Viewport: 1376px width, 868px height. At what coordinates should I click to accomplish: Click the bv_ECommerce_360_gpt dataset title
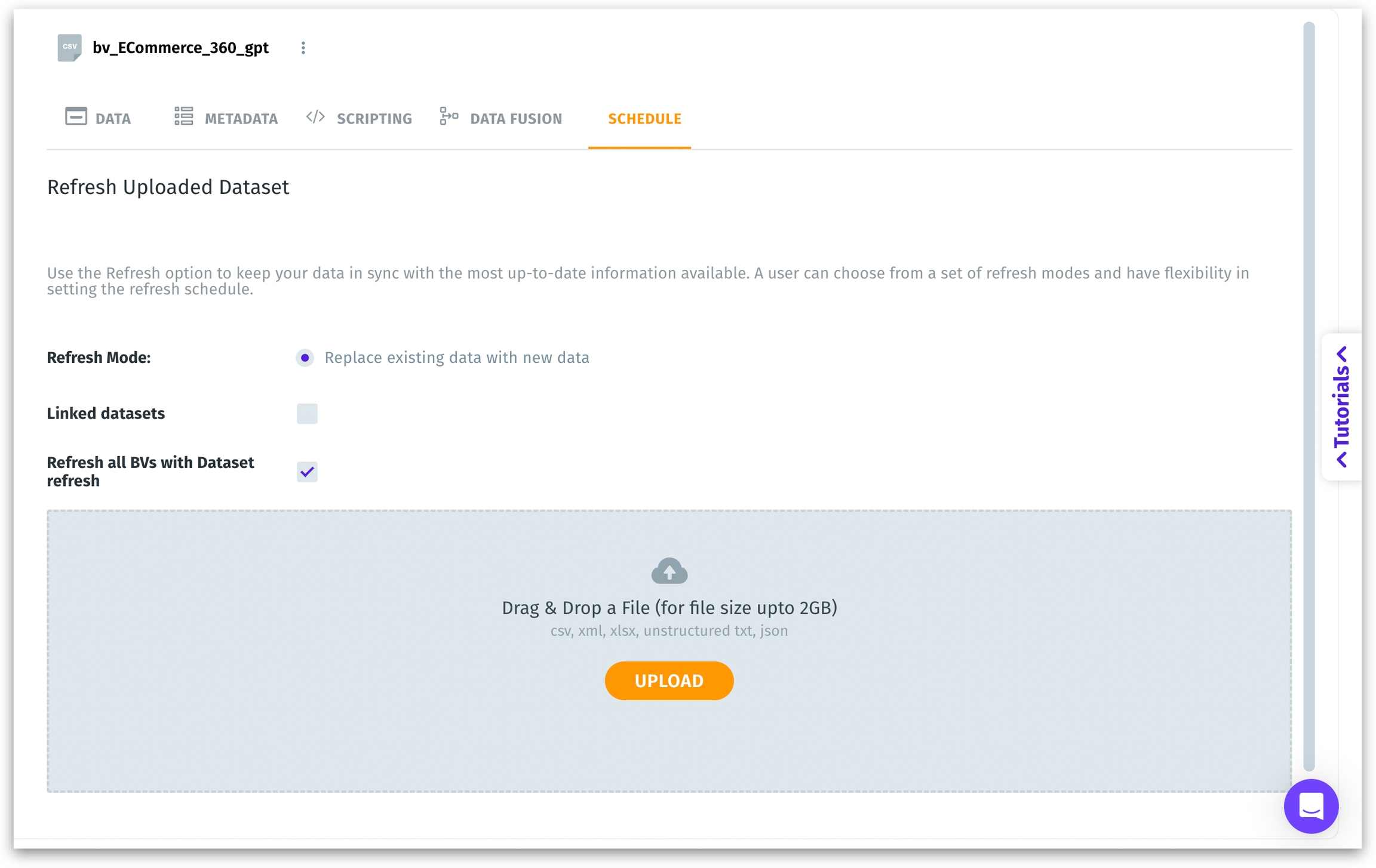coord(180,48)
